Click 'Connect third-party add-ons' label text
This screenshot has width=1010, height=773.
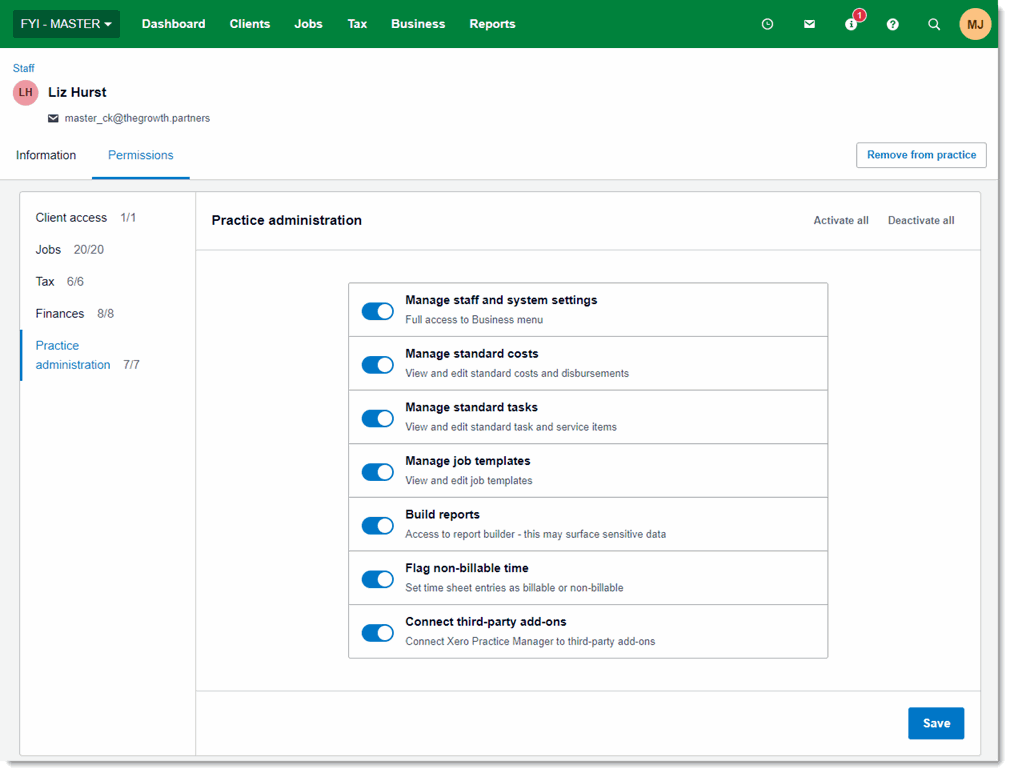pos(486,622)
